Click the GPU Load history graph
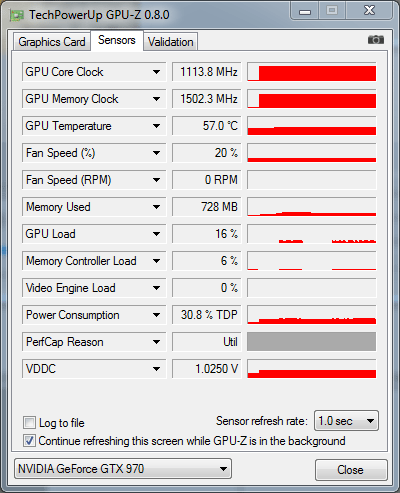This screenshot has width=400, height=493. (x=312, y=234)
